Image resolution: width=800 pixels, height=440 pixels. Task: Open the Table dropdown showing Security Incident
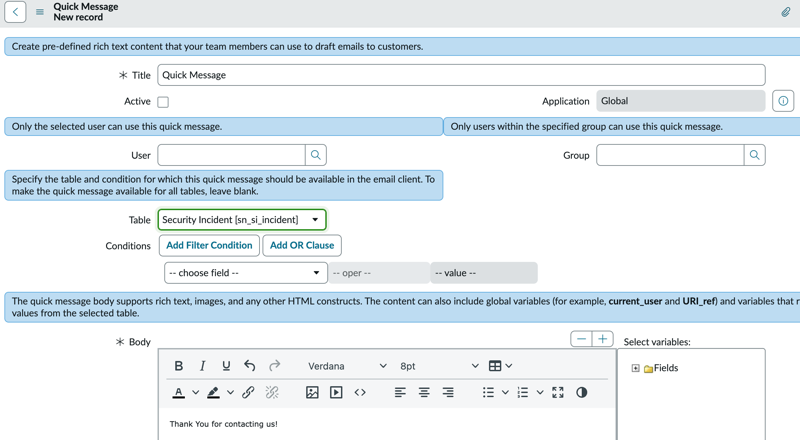point(242,219)
